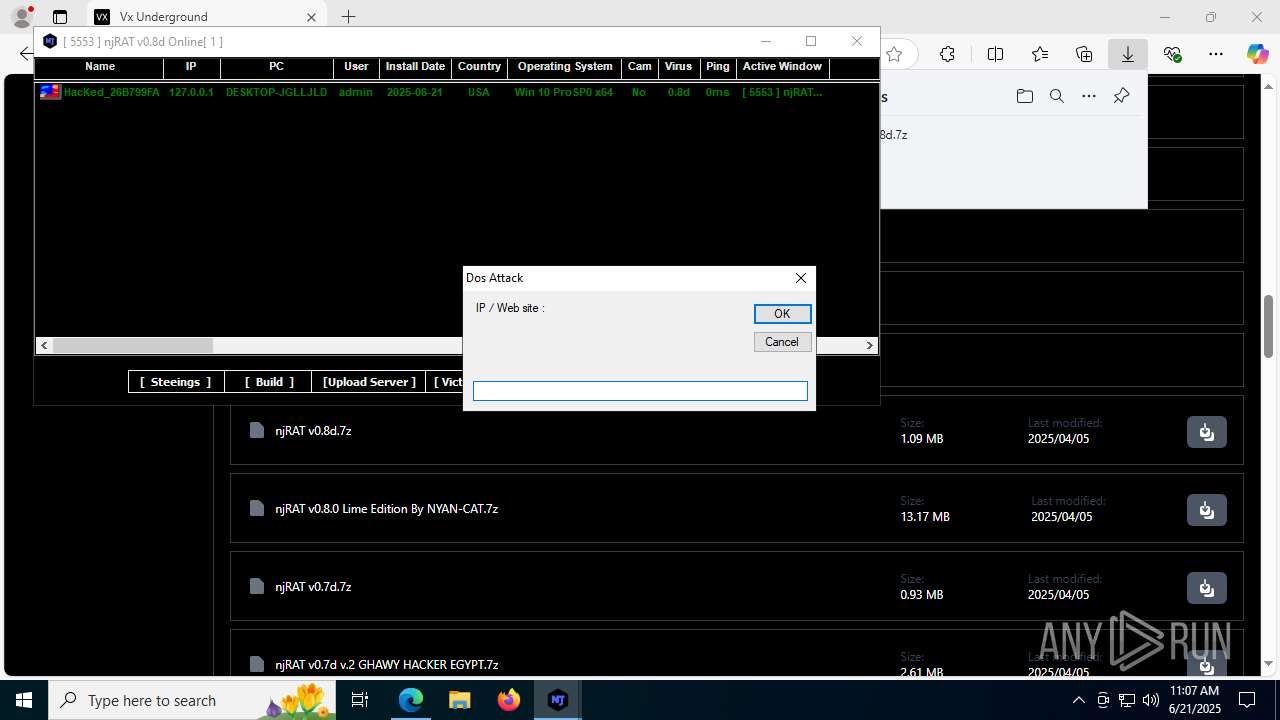Open tab actions menu icon in Edge
Image resolution: width=1280 pixels, height=720 pixels.
[x=60, y=17]
